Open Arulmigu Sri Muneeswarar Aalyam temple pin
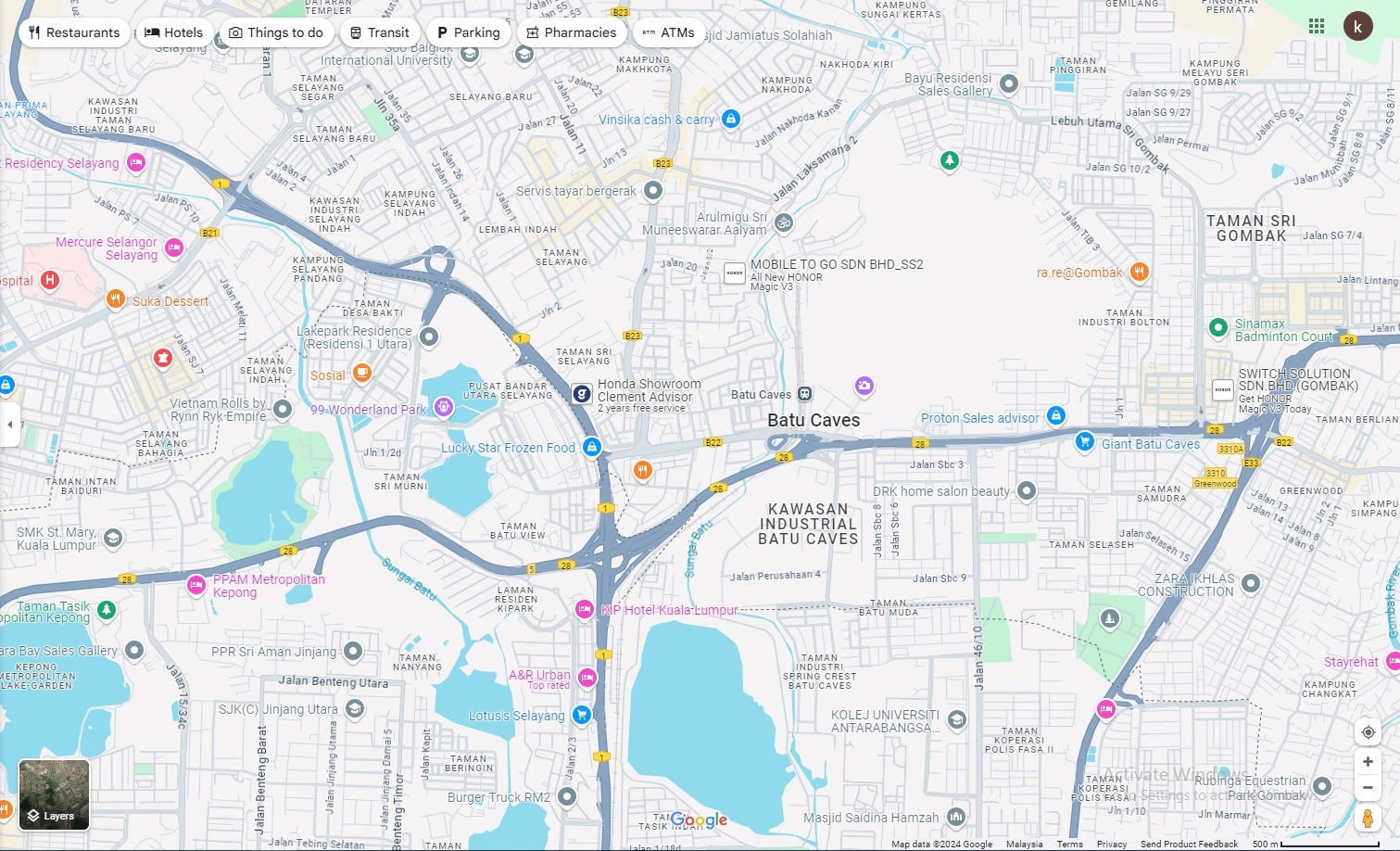Screen dimensions: 1400x851 coord(784,222)
